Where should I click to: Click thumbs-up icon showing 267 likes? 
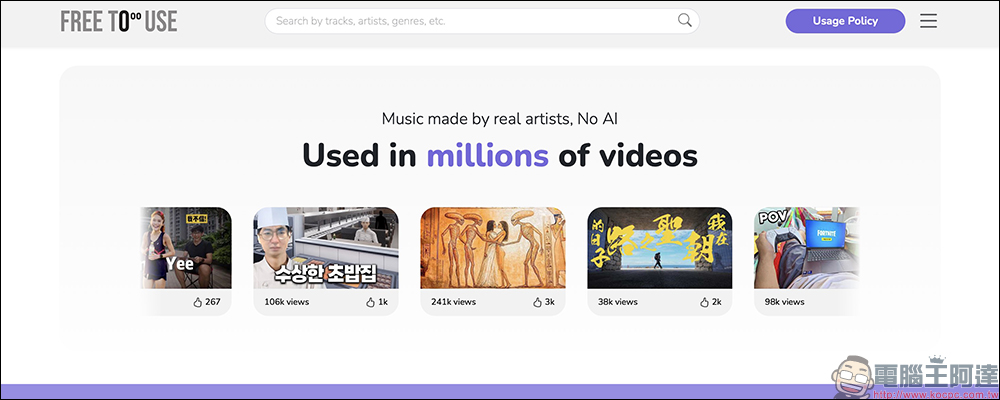[197, 302]
